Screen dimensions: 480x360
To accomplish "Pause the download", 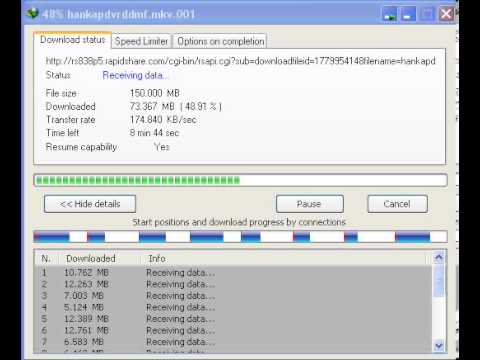I will click(x=310, y=204).
